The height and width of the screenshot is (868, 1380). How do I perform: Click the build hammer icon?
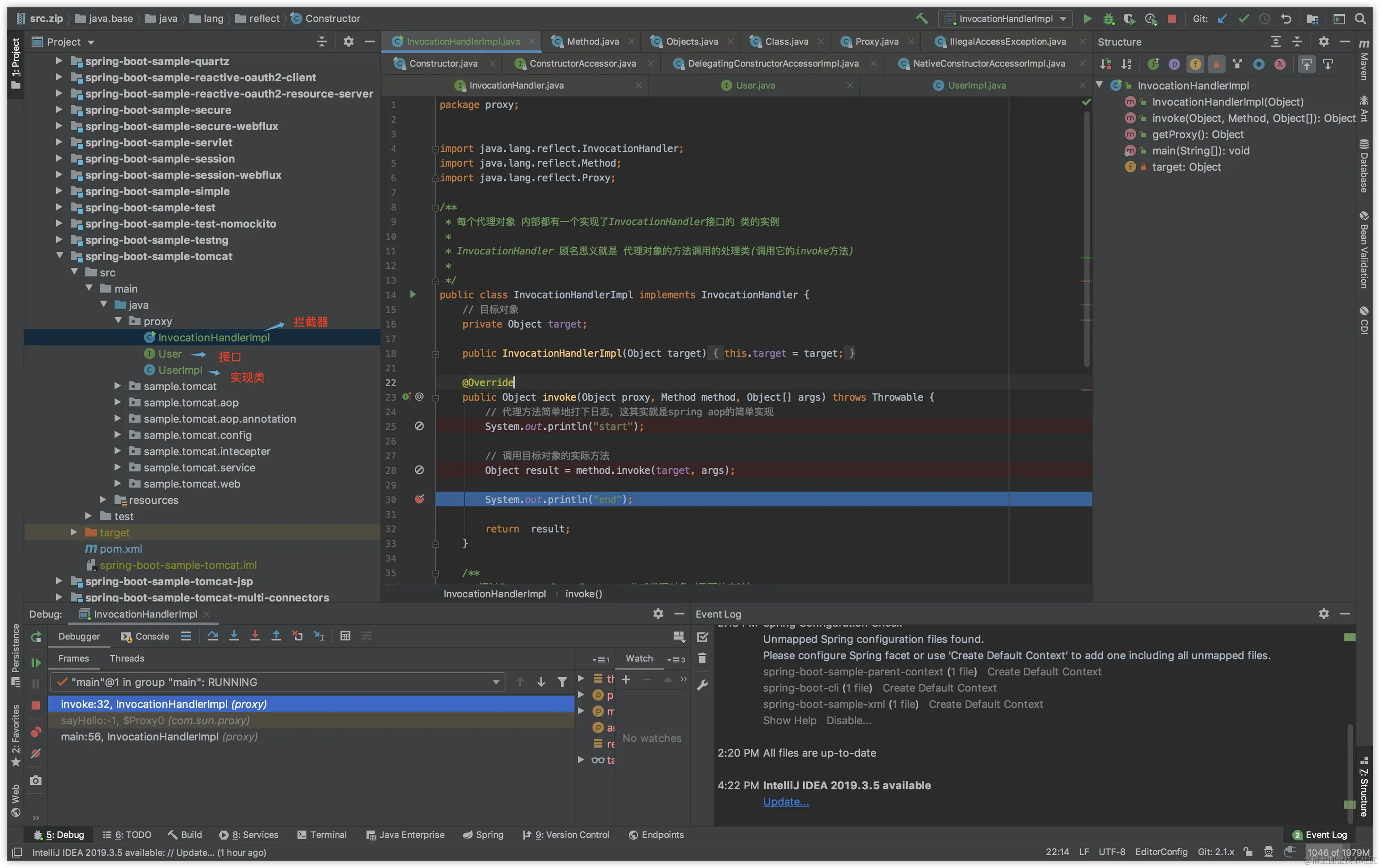click(921, 18)
